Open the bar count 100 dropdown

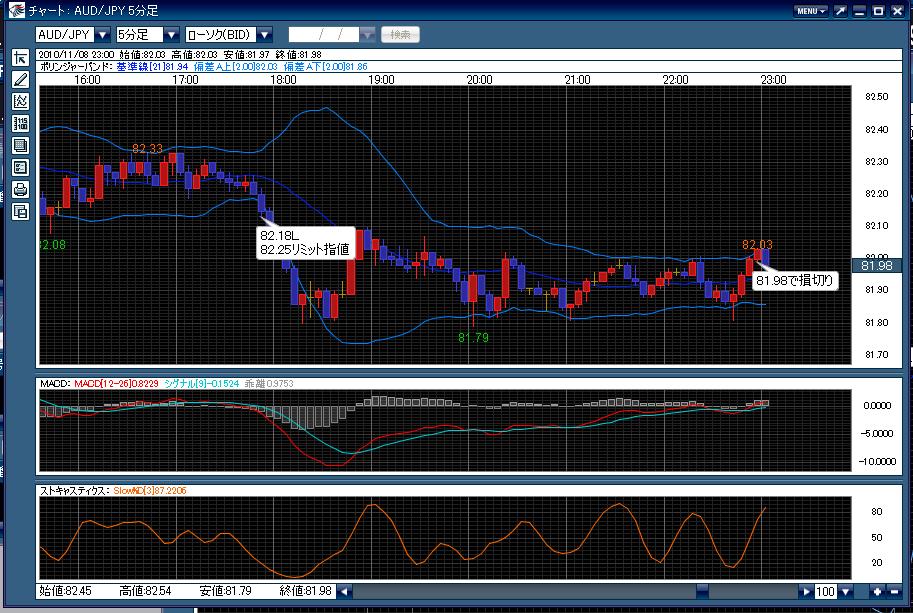[x=845, y=591]
